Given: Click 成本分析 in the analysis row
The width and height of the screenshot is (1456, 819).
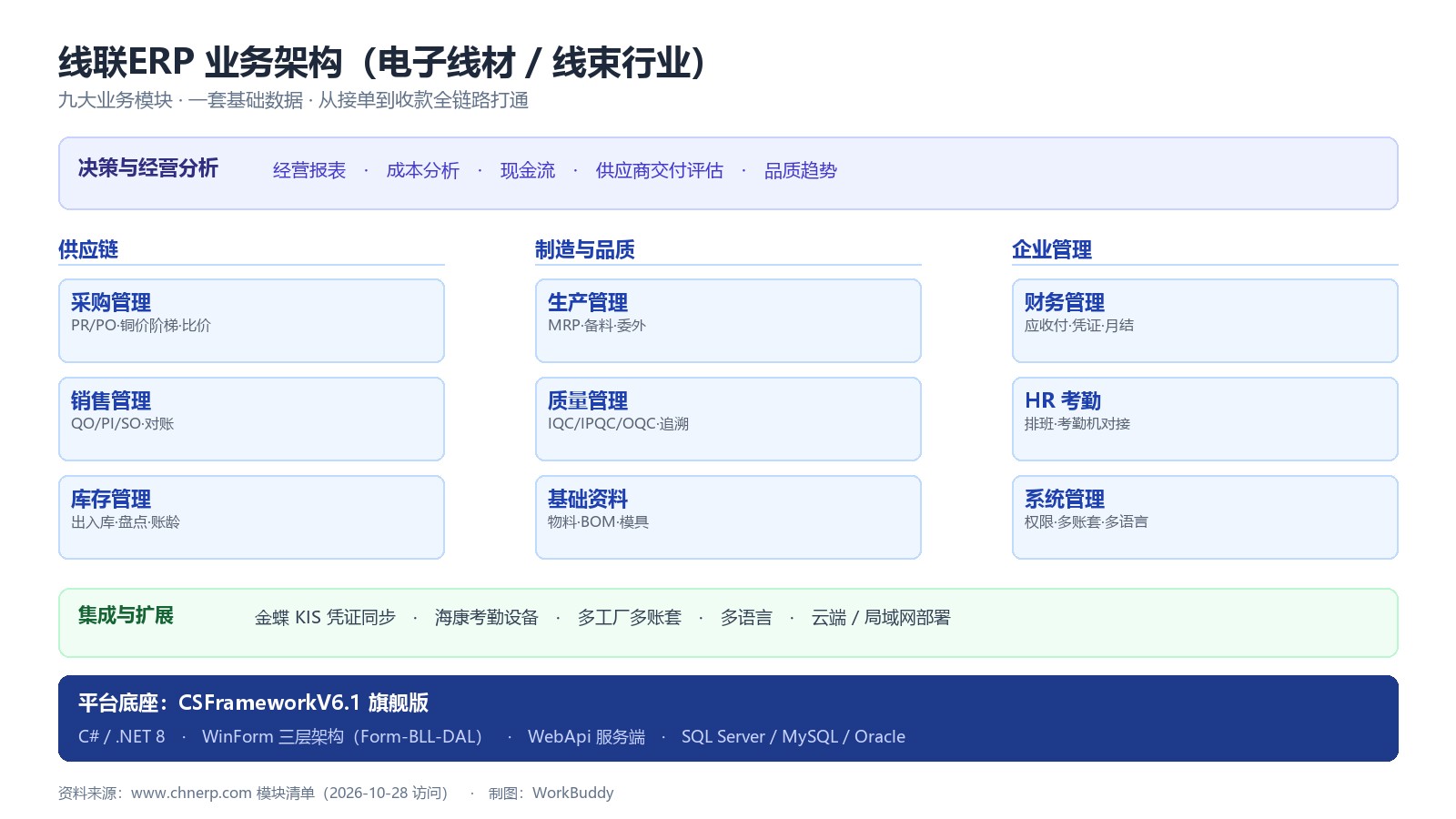Looking at the screenshot, I should [423, 170].
